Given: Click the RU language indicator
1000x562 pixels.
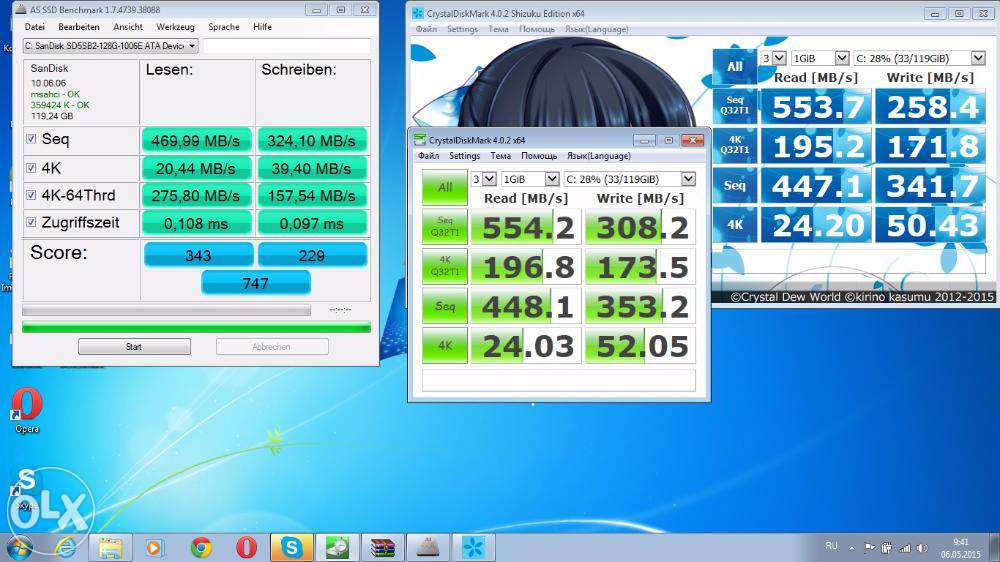Looking at the screenshot, I should (832, 546).
